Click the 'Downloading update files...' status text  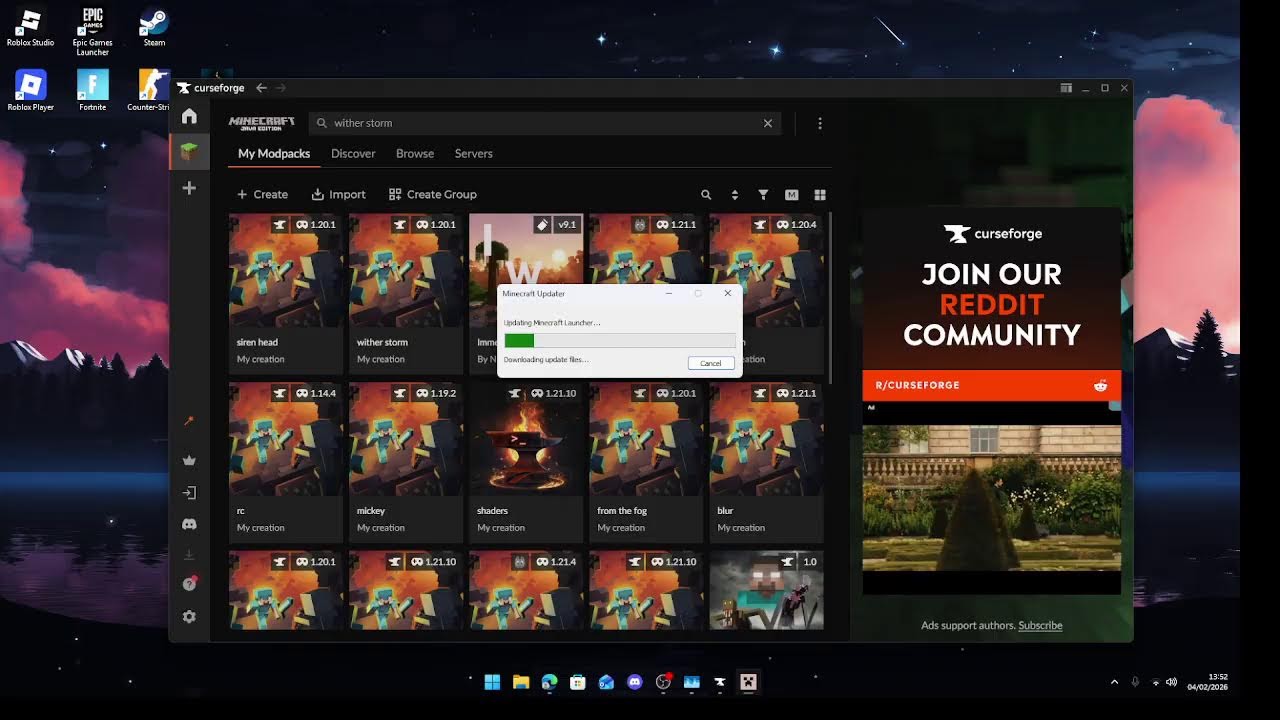coord(546,359)
